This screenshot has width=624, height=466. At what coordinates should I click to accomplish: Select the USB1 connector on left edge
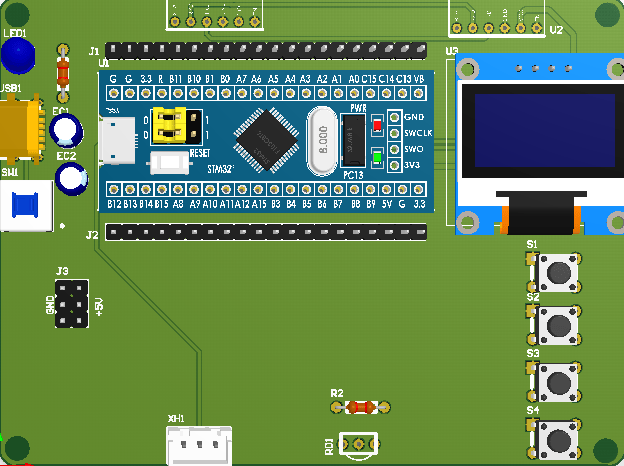click(x=20, y=129)
